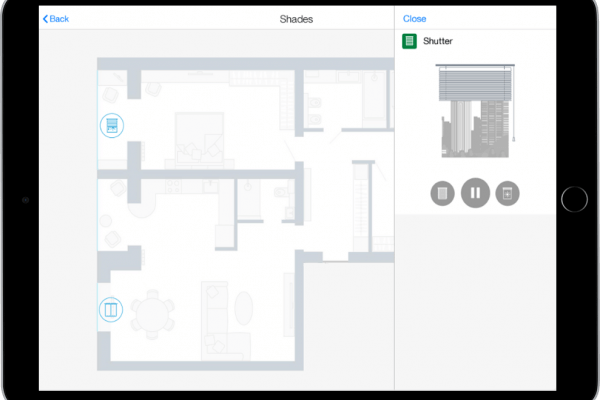Tap the window blinds preview image

(x=473, y=111)
